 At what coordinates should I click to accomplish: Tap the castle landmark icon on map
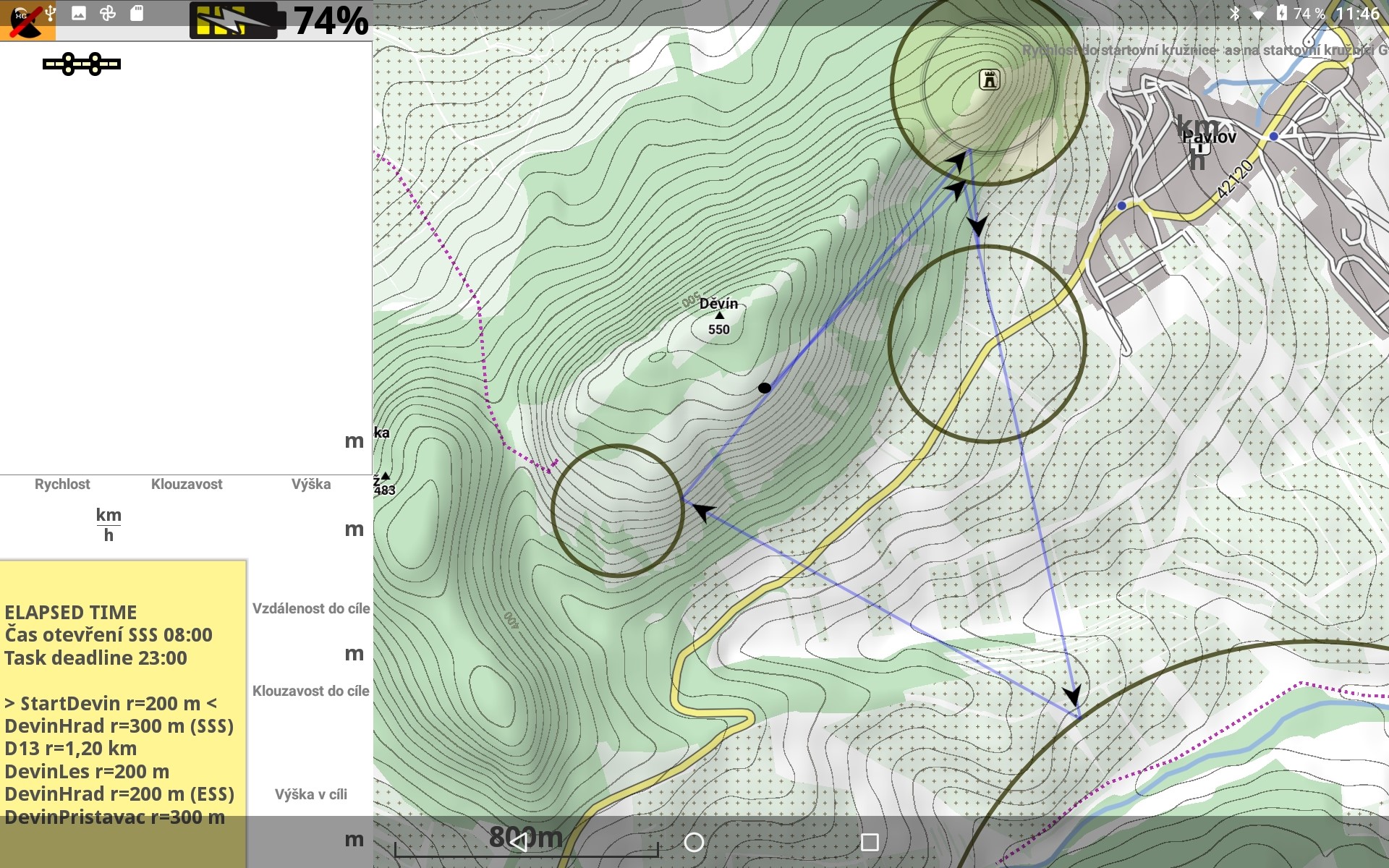tap(990, 80)
